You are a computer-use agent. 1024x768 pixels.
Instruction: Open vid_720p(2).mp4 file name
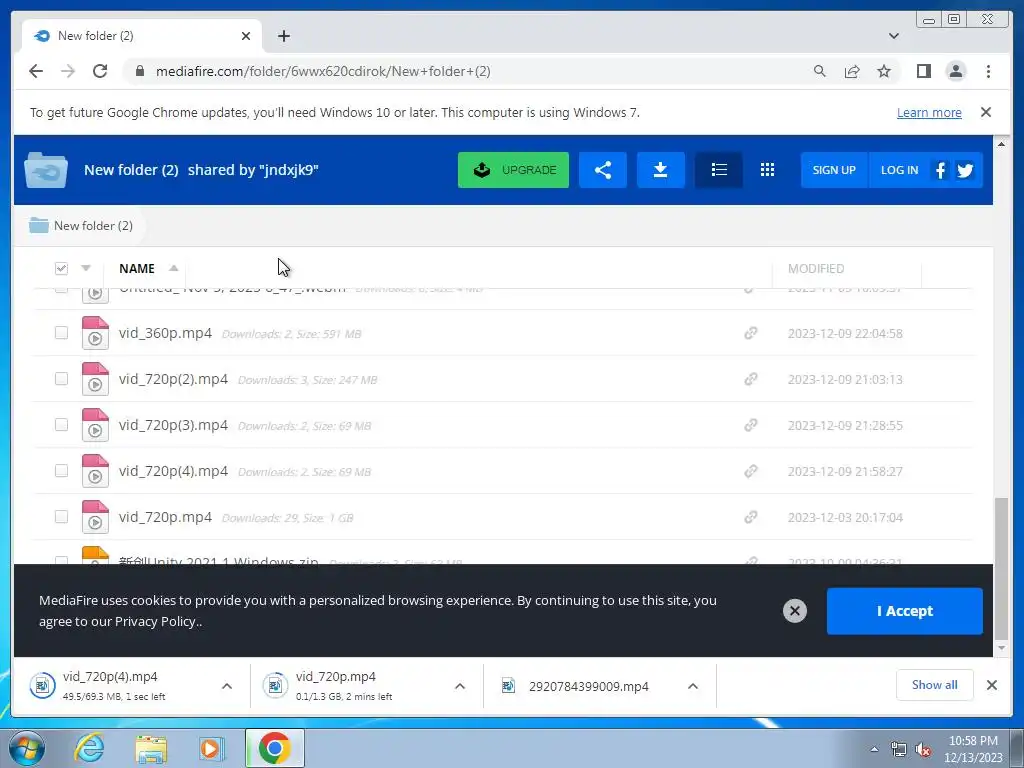point(173,379)
